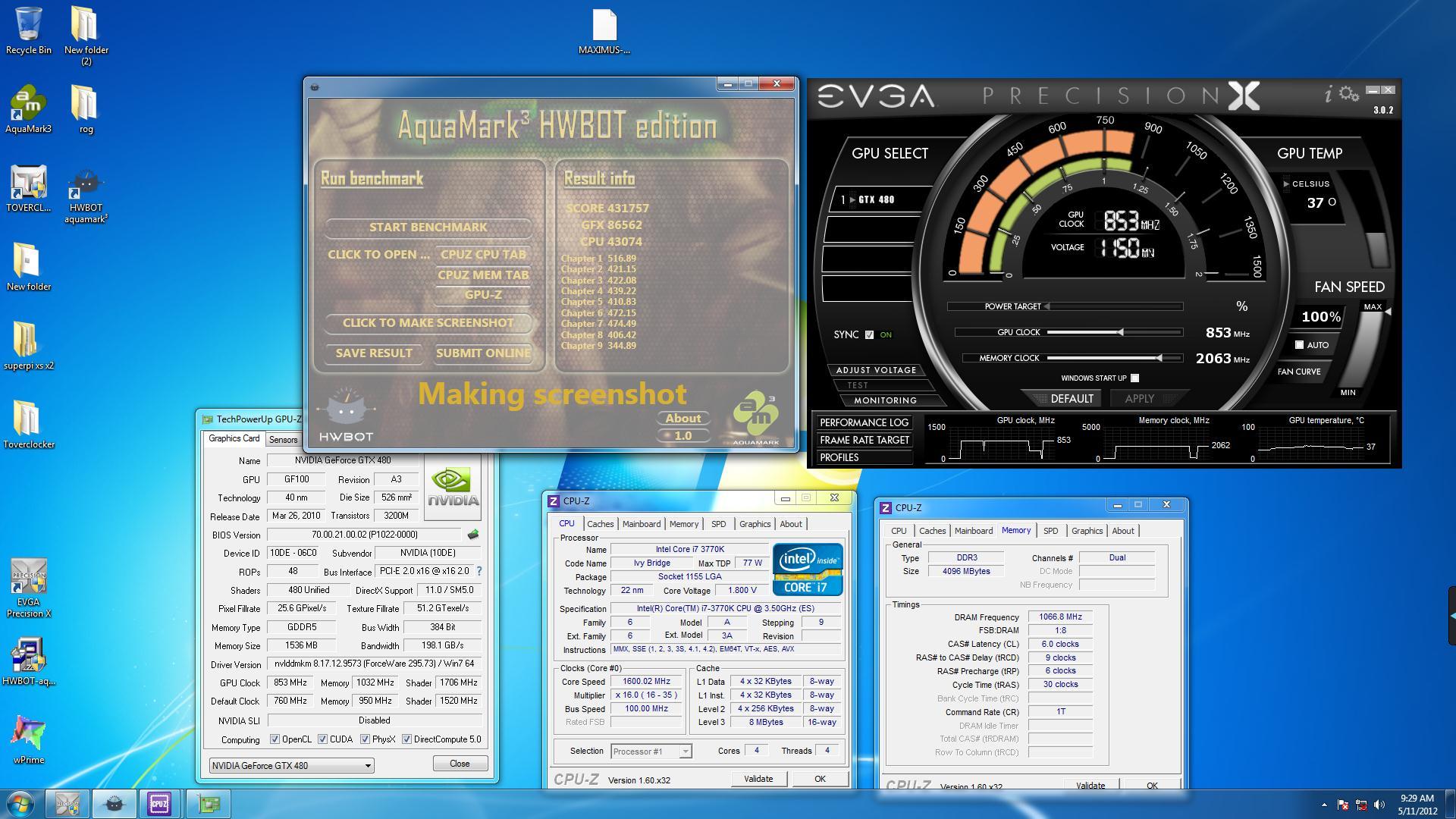Switch to GPU-Z taskbar icon
Viewport: 1456px width, 819px height.
point(209,803)
